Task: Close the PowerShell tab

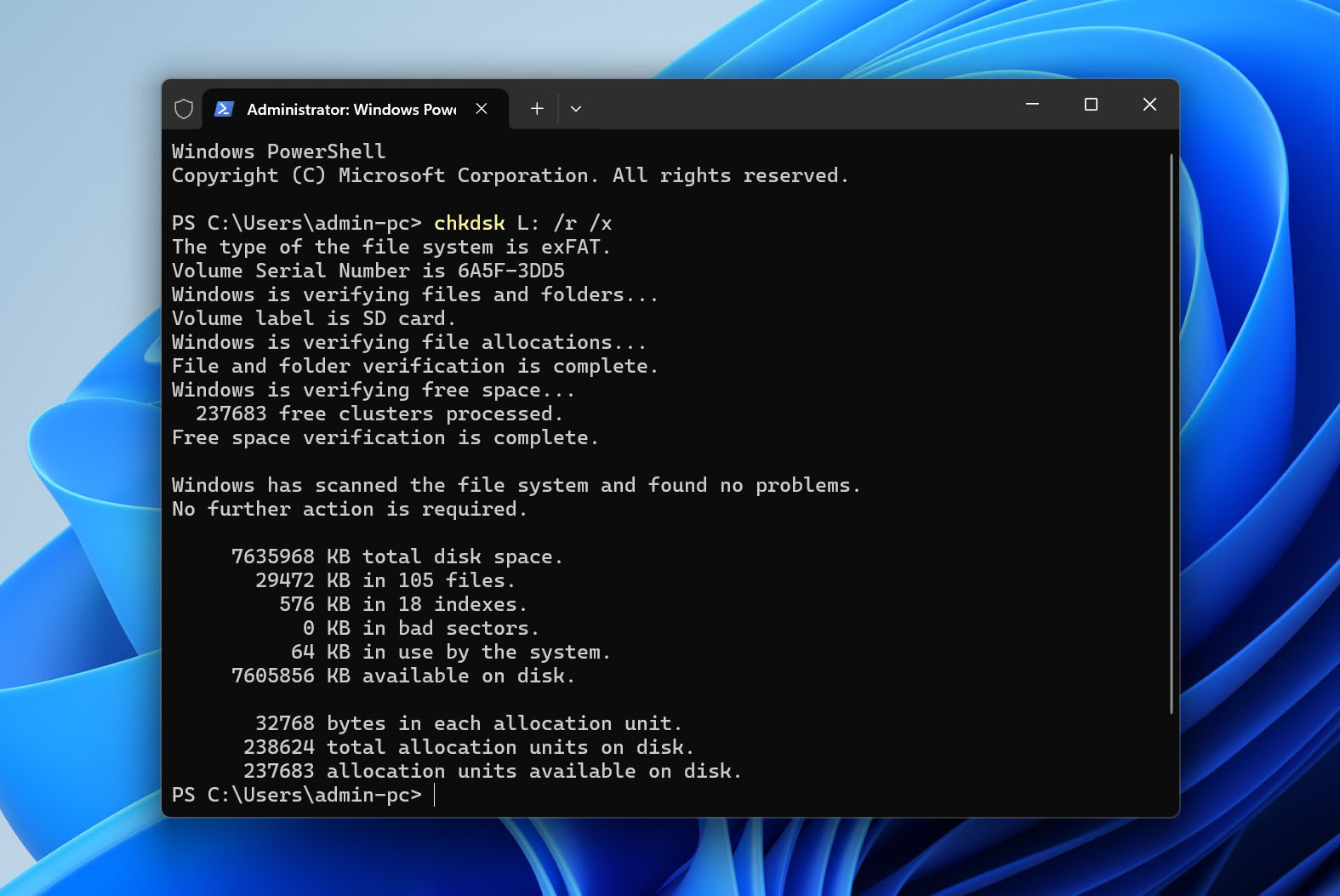Action: point(482,109)
